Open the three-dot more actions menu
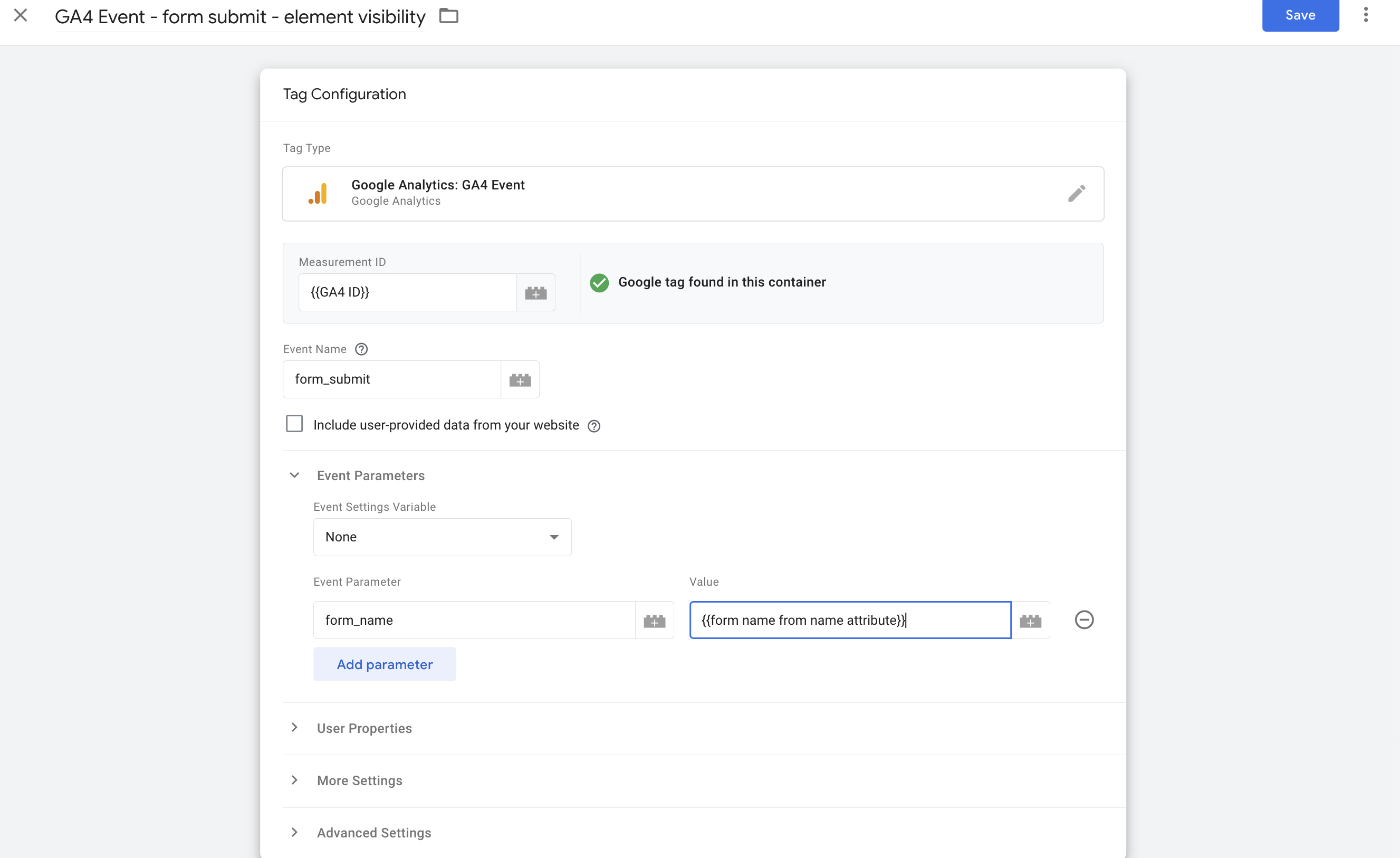The width and height of the screenshot is (1400, 858). click(1365, 15)
